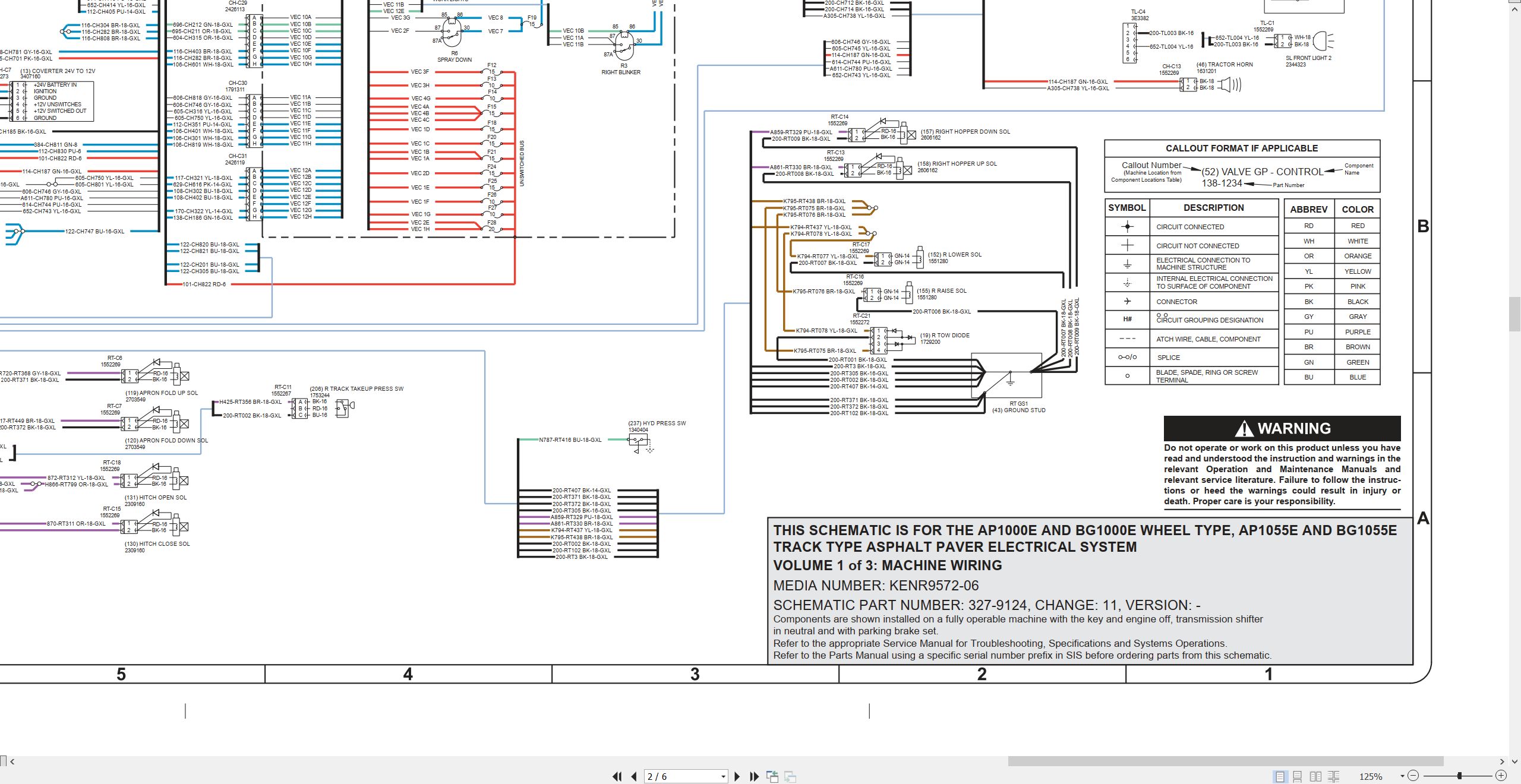
Task: Open the page number dropdown
Action: tap(723, 777)
